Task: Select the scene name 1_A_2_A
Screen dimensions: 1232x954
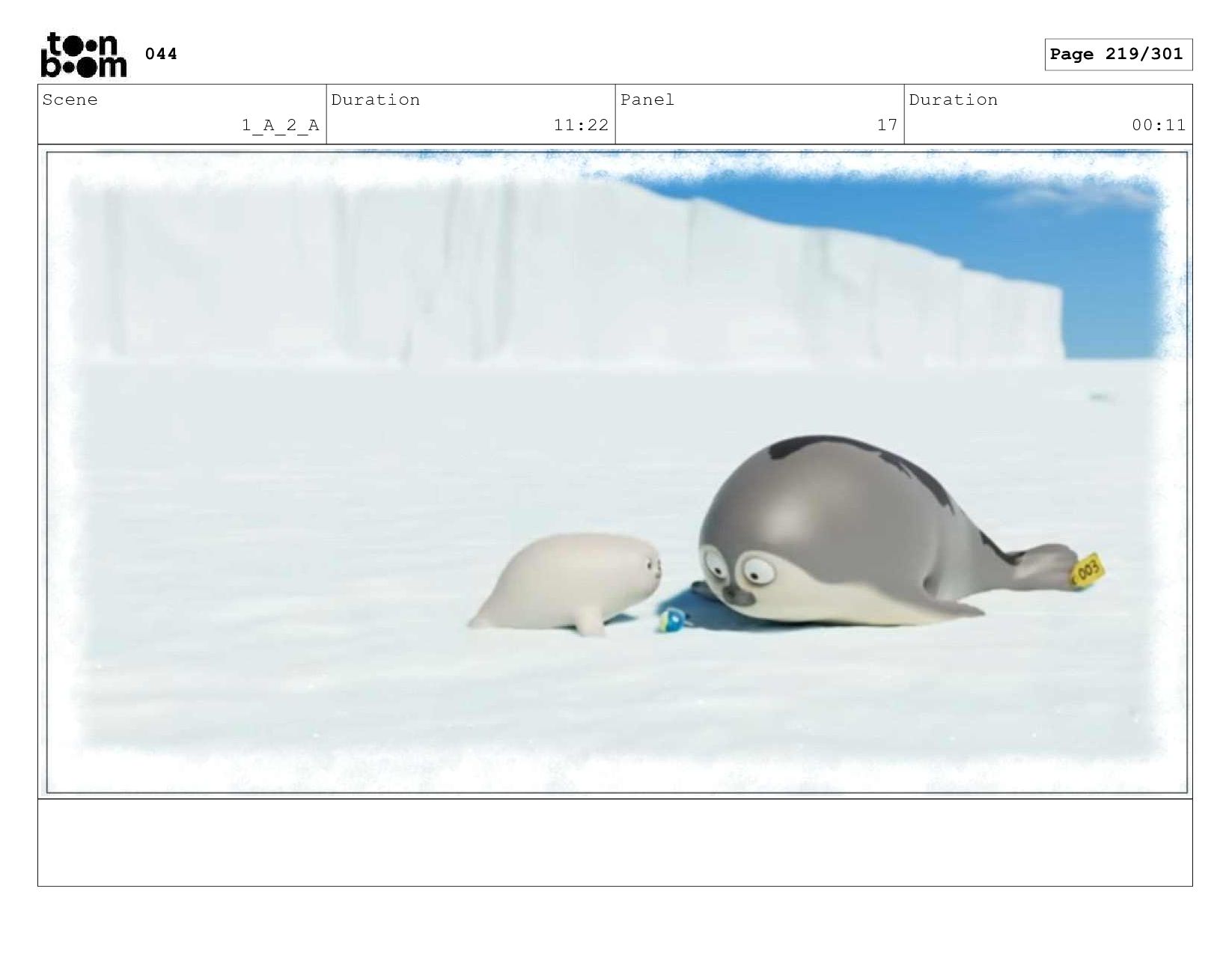Action: coord(280,125)
